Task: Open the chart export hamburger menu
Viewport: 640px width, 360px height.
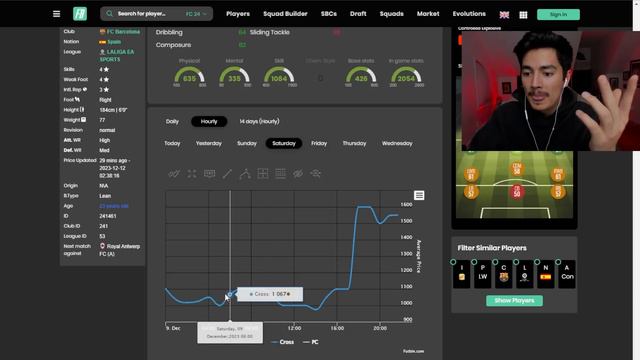Action: pos(419,196)
